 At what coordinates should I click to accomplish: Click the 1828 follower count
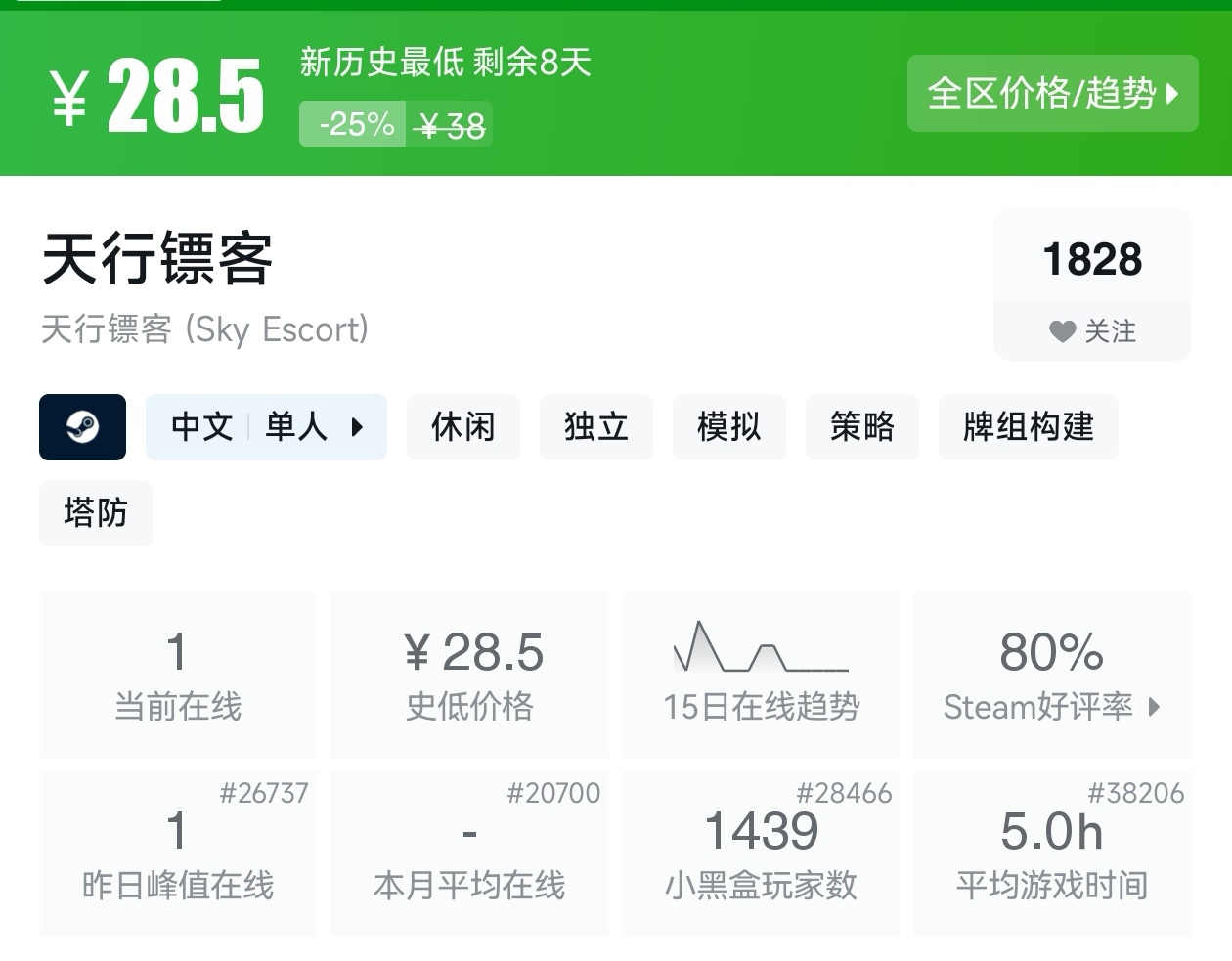tap(1092, 260)
